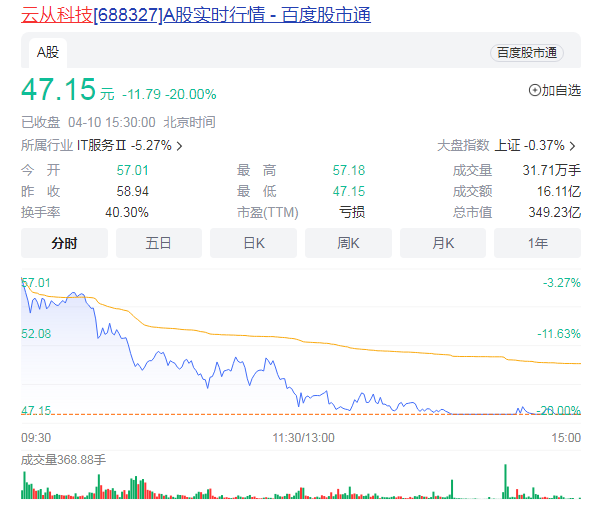Switch to the 五日 chart tab
The height and width of the screenshot is (509, 602).
pos(158,243)
